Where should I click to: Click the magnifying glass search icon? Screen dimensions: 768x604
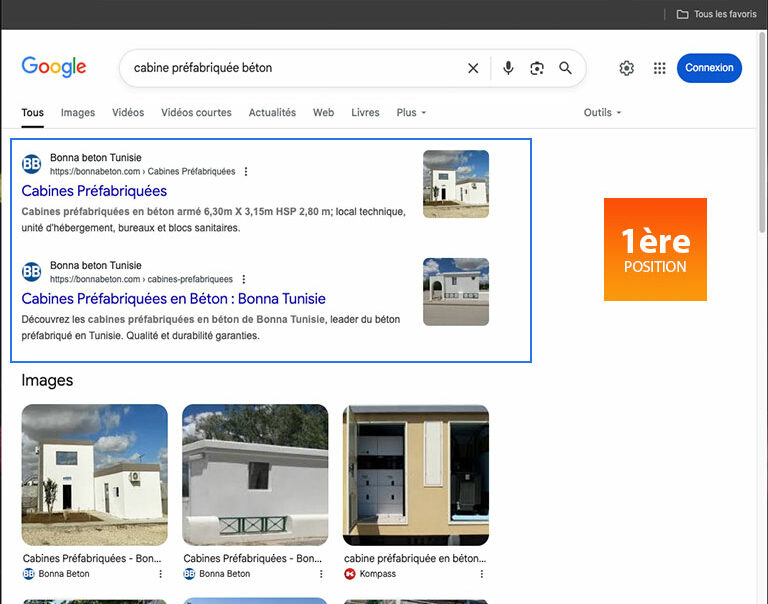[565, 68]
